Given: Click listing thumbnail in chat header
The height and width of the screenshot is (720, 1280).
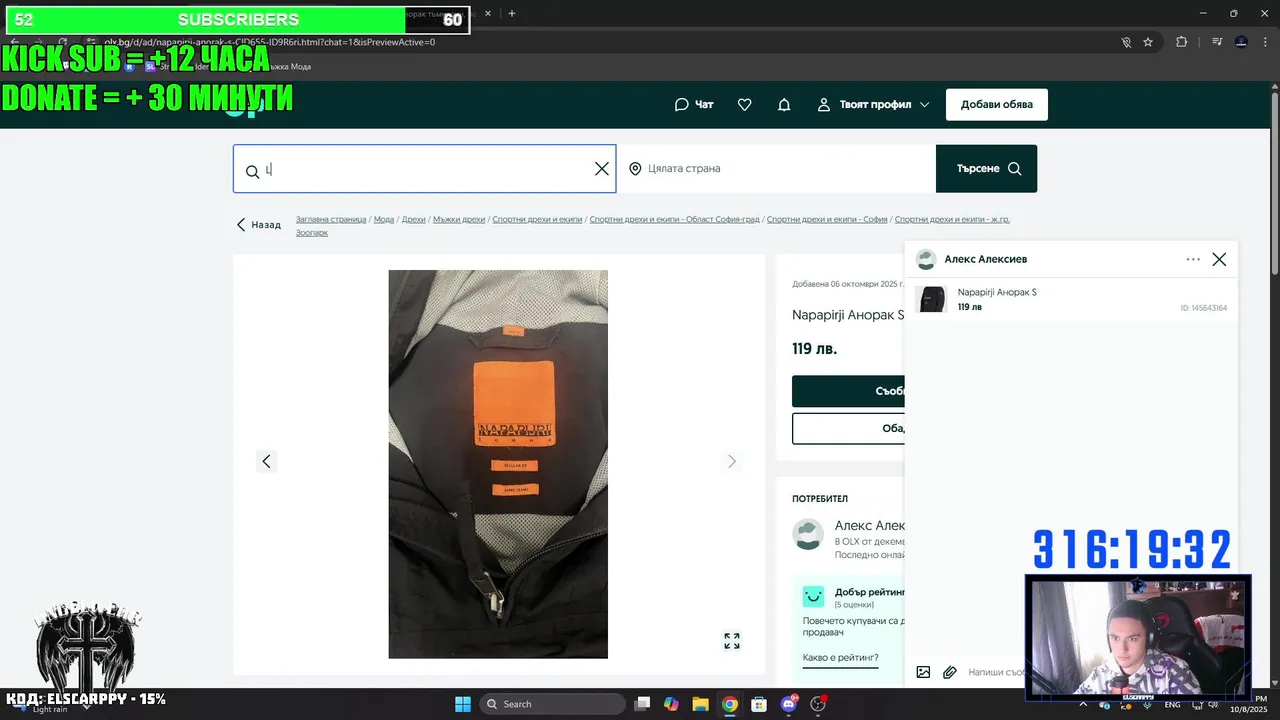Looking at the screenshot, I should 931,299.
